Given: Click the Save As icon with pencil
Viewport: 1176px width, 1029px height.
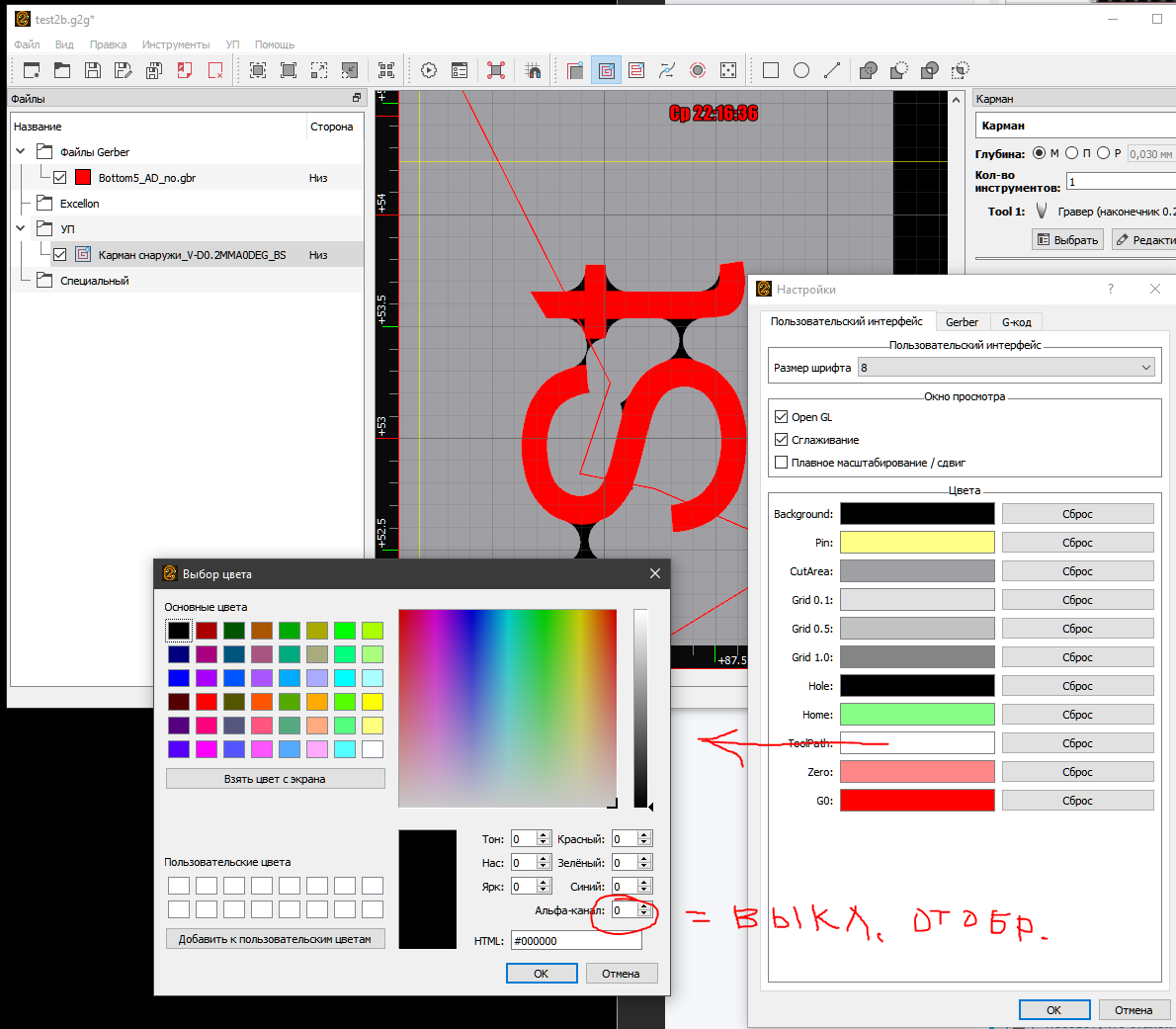Looking at the screenshot, I should (123, 70).
